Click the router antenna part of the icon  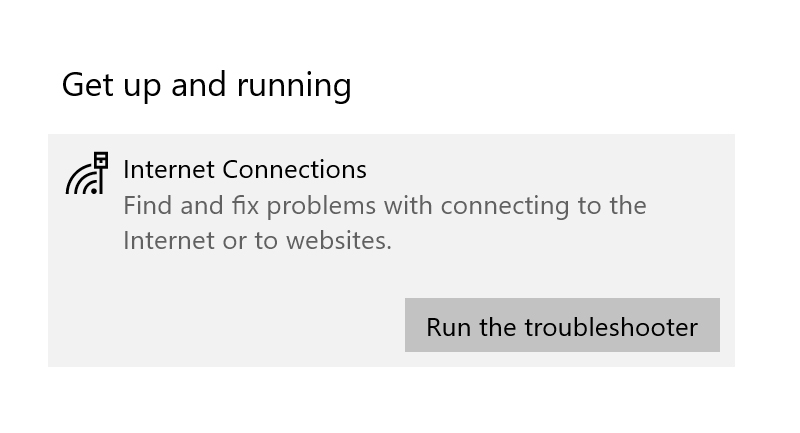[100, 161]
